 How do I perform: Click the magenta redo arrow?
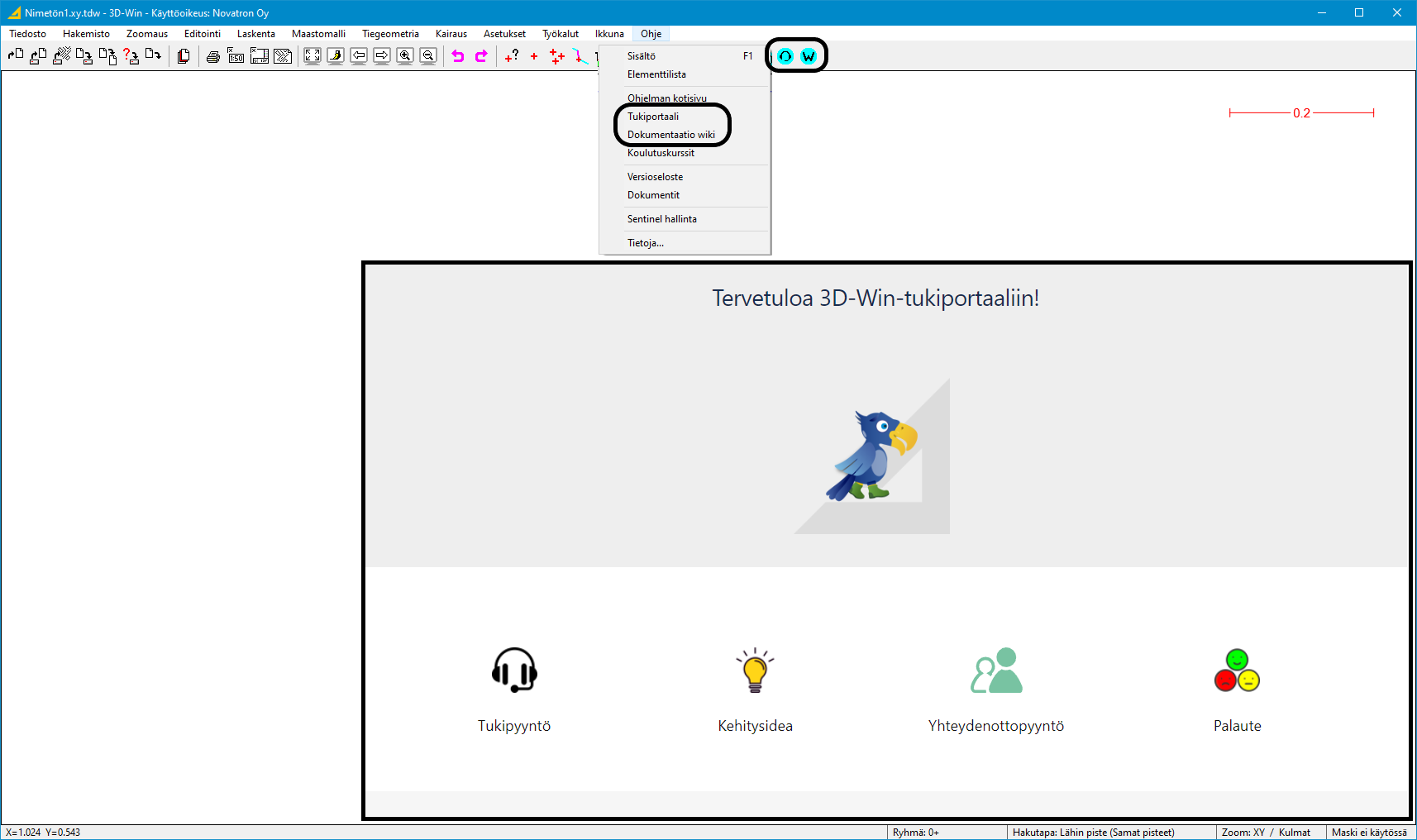481,56
